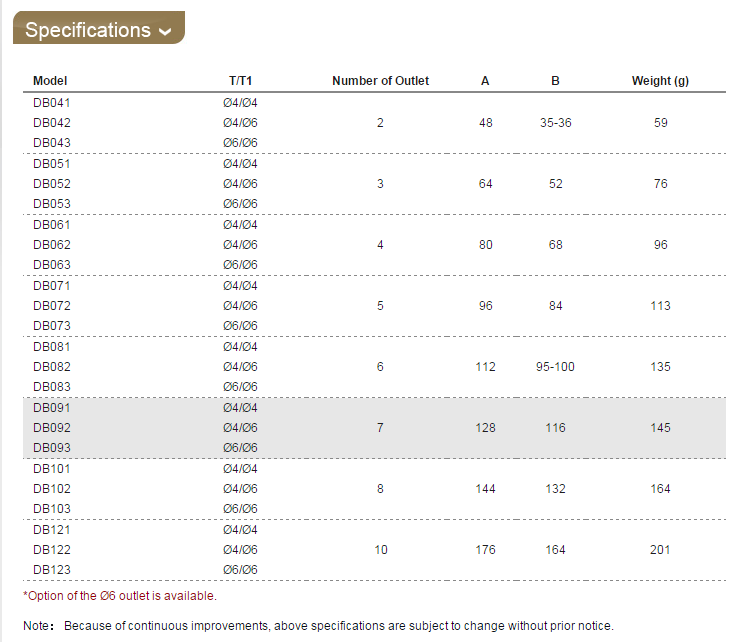Select model DB082

pos(52,367)
